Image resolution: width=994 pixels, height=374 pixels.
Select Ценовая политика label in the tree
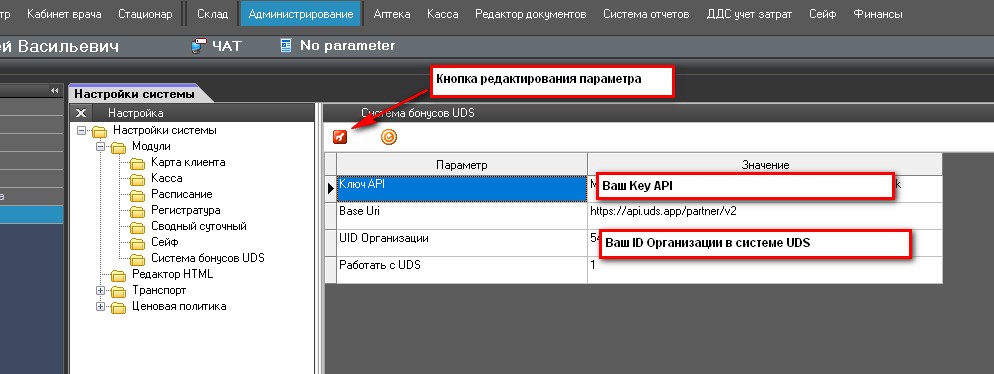pos(179,306)
